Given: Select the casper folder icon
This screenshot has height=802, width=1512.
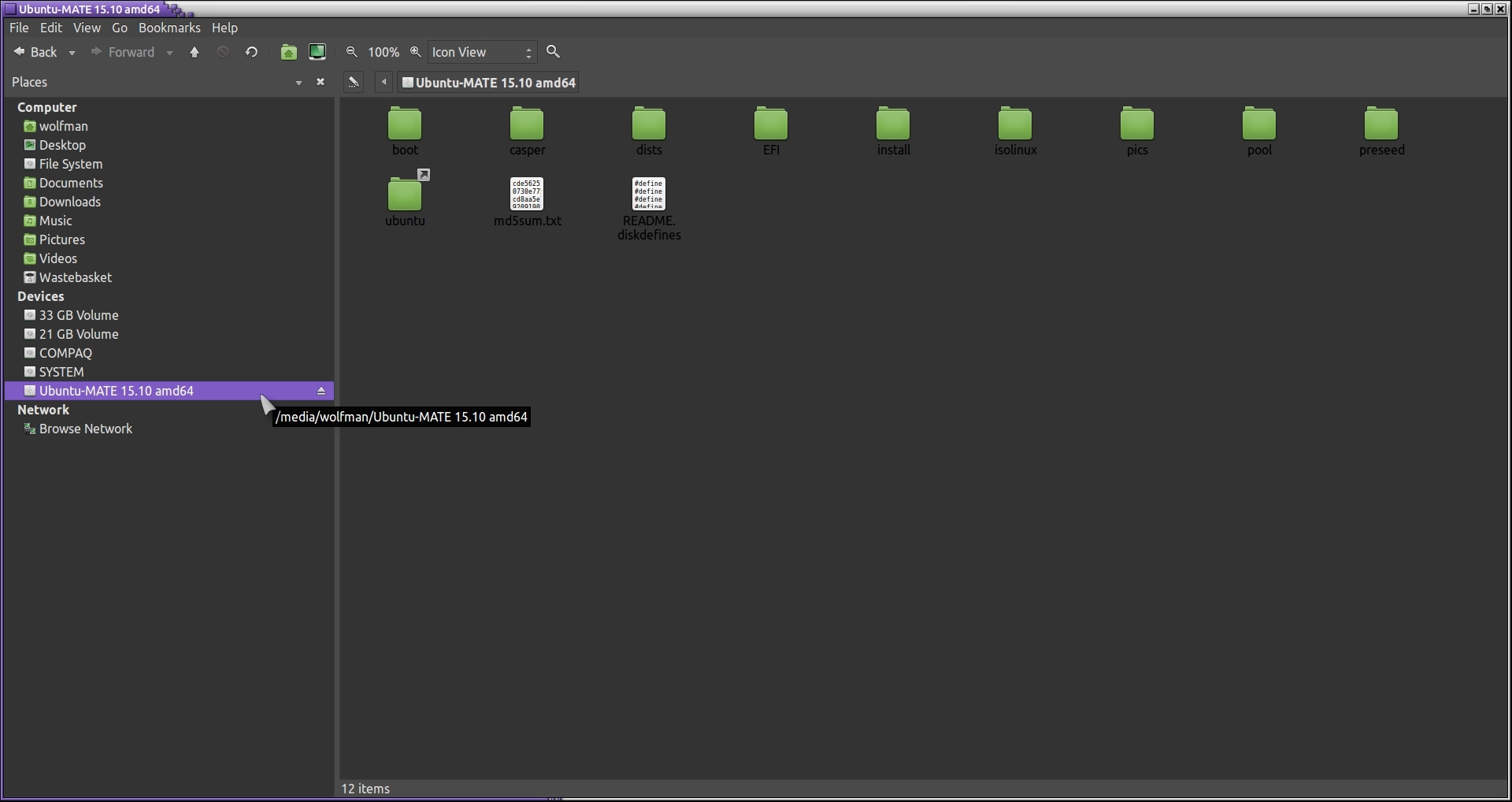Looking at the screenshot, I should [x=527, y=124].
